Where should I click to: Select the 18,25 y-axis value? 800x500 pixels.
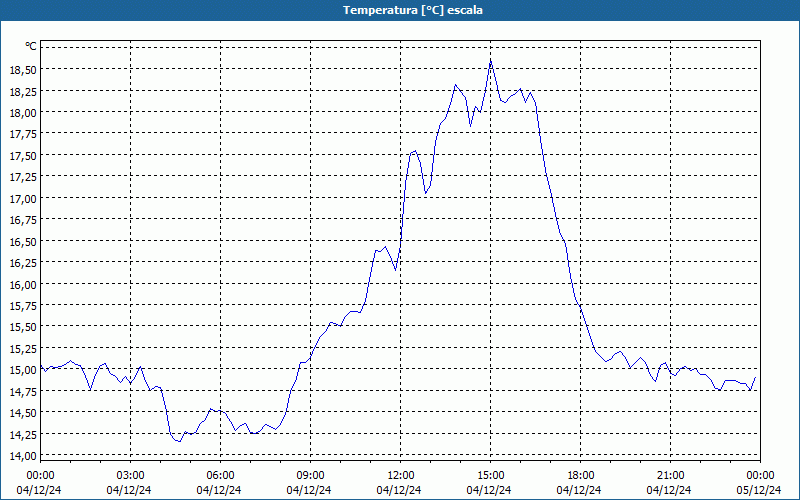[x=23, y=91]
